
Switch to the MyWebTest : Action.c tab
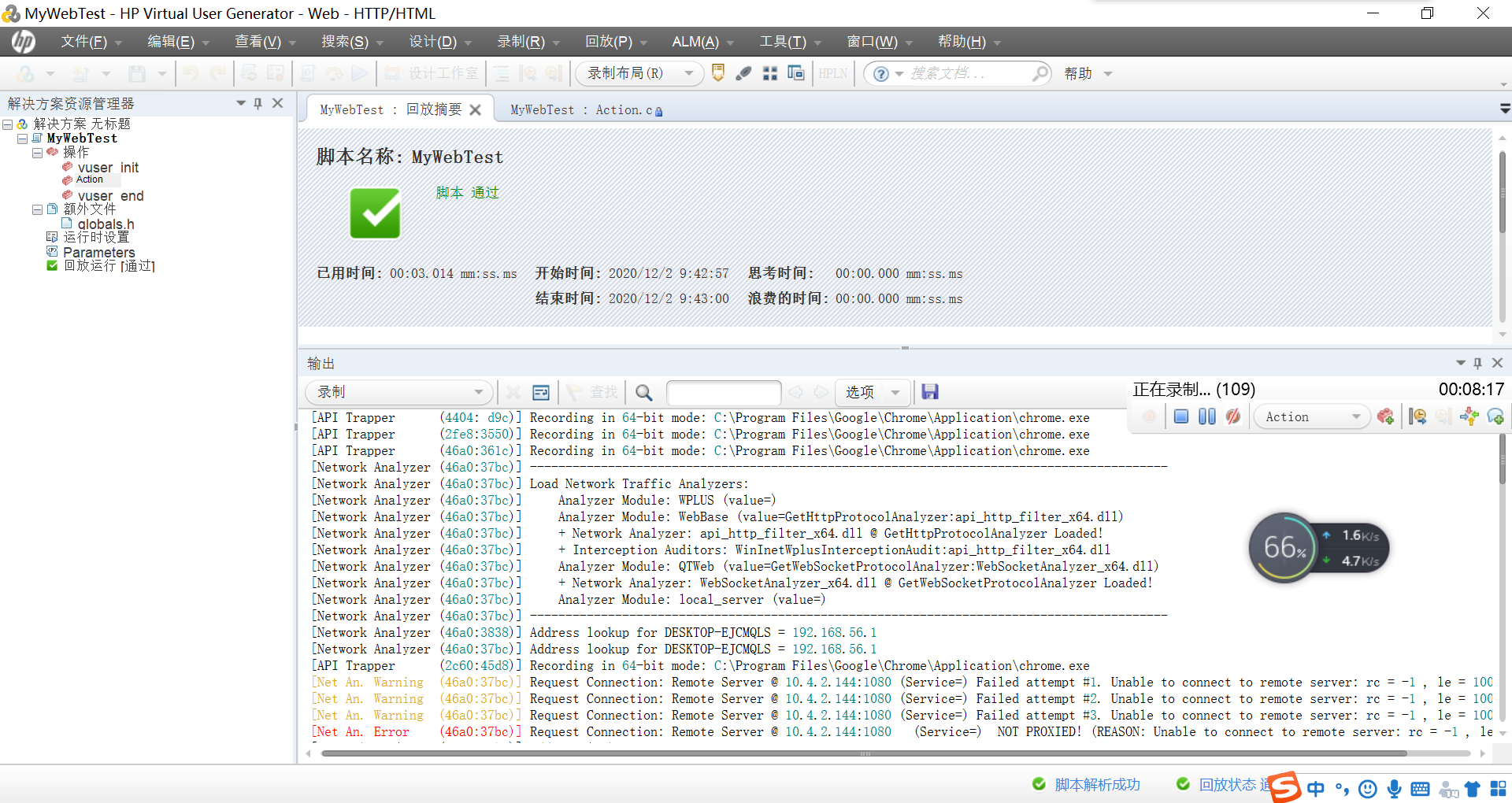click(x=586, y=110)
